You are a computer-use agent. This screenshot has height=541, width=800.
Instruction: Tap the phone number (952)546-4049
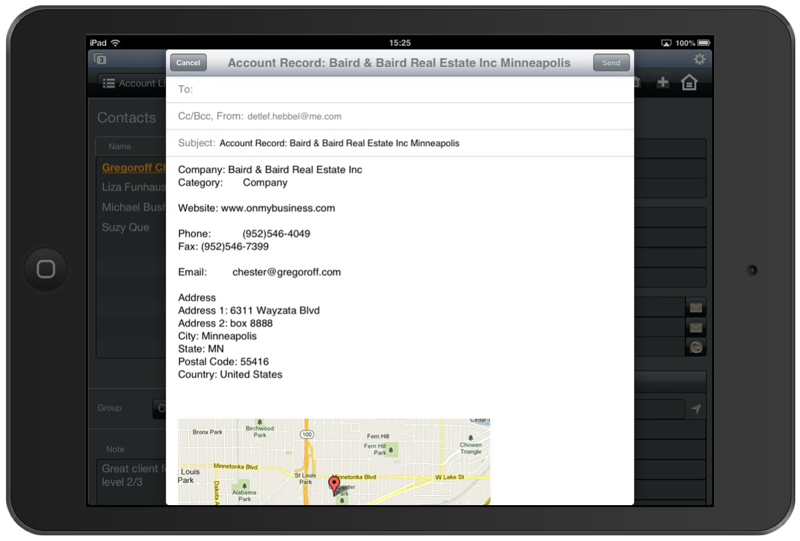tap(276, 234)
